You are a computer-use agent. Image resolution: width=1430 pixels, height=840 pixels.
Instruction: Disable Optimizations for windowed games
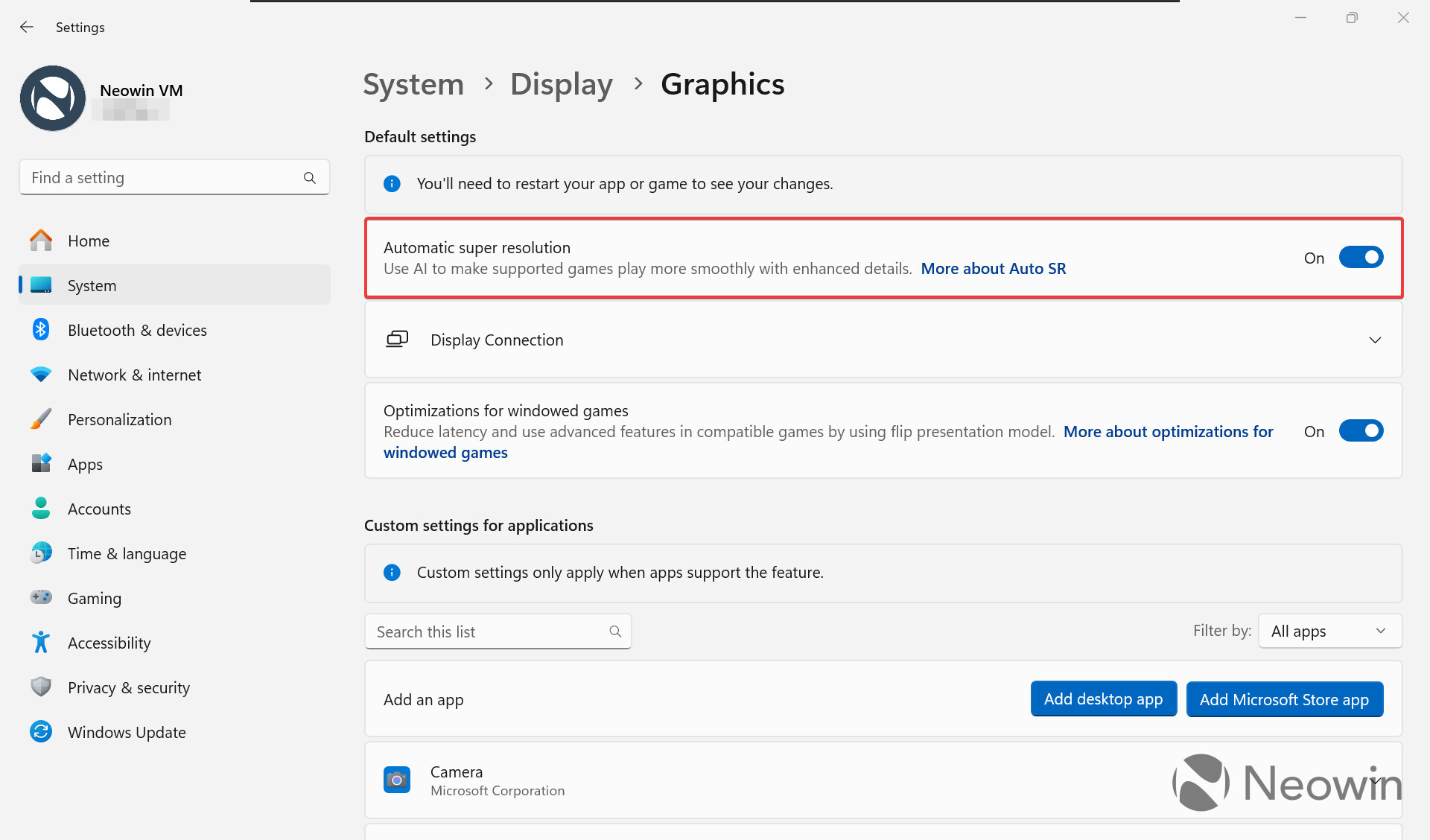pyautogui.click(x=1361, y=430)
